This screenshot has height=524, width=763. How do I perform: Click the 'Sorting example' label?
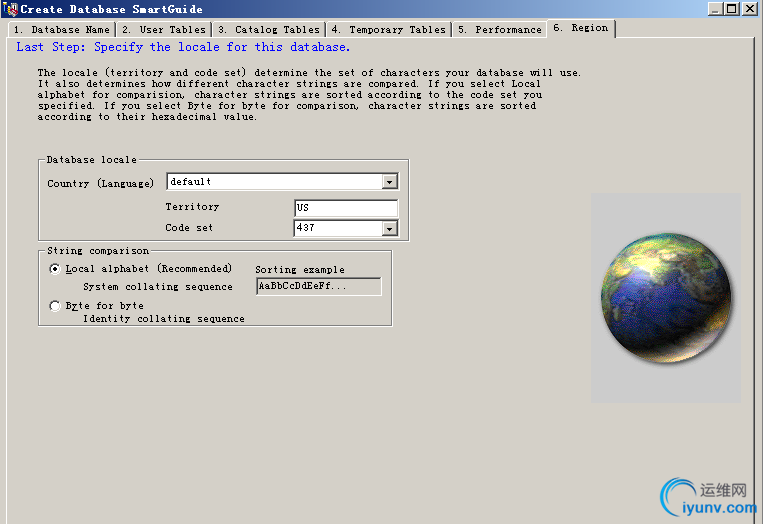(300, 270)
